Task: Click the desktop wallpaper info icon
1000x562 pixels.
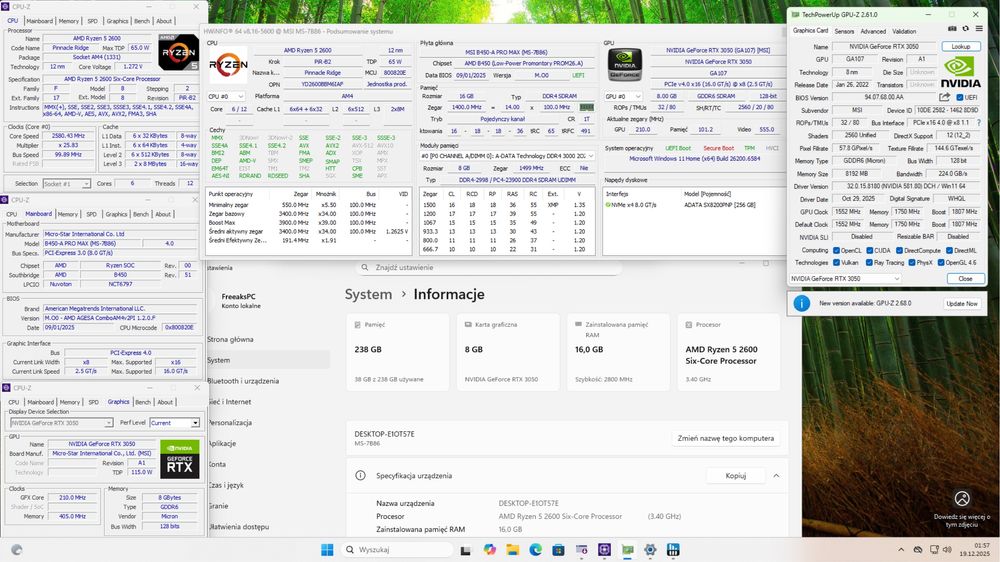Action: pos(962,498)
